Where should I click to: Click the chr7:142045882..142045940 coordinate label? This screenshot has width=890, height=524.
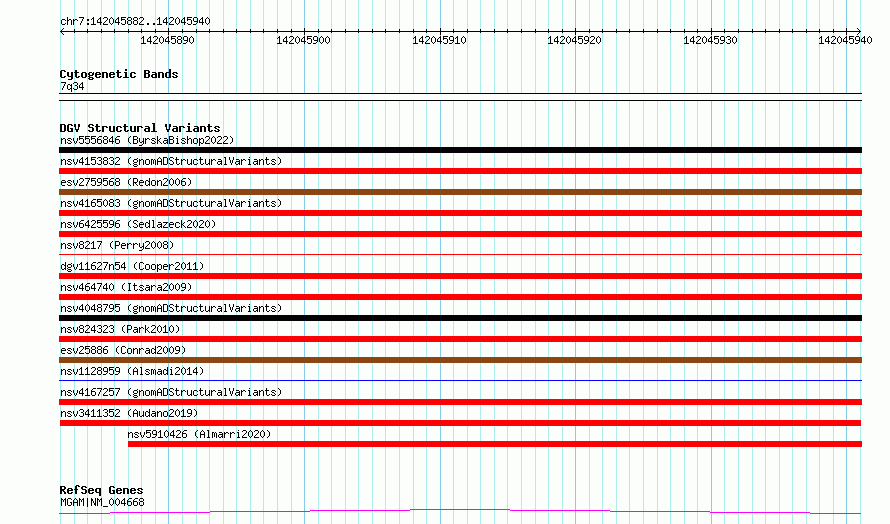[x=135, y=21]
